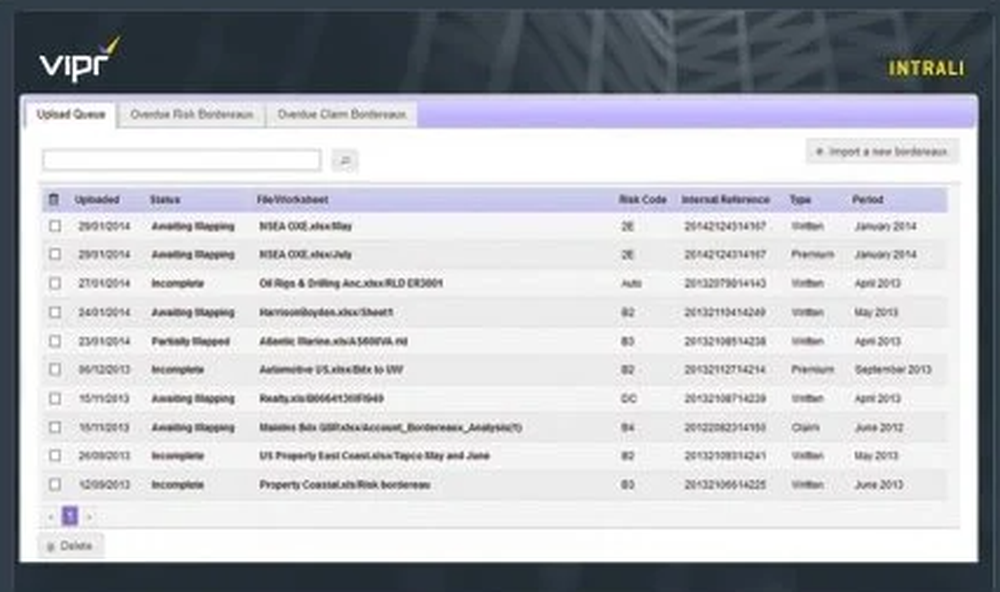Switch to Overdue Claim Bordereaux tab
The image size is (1000, 592).
(342, 115)
